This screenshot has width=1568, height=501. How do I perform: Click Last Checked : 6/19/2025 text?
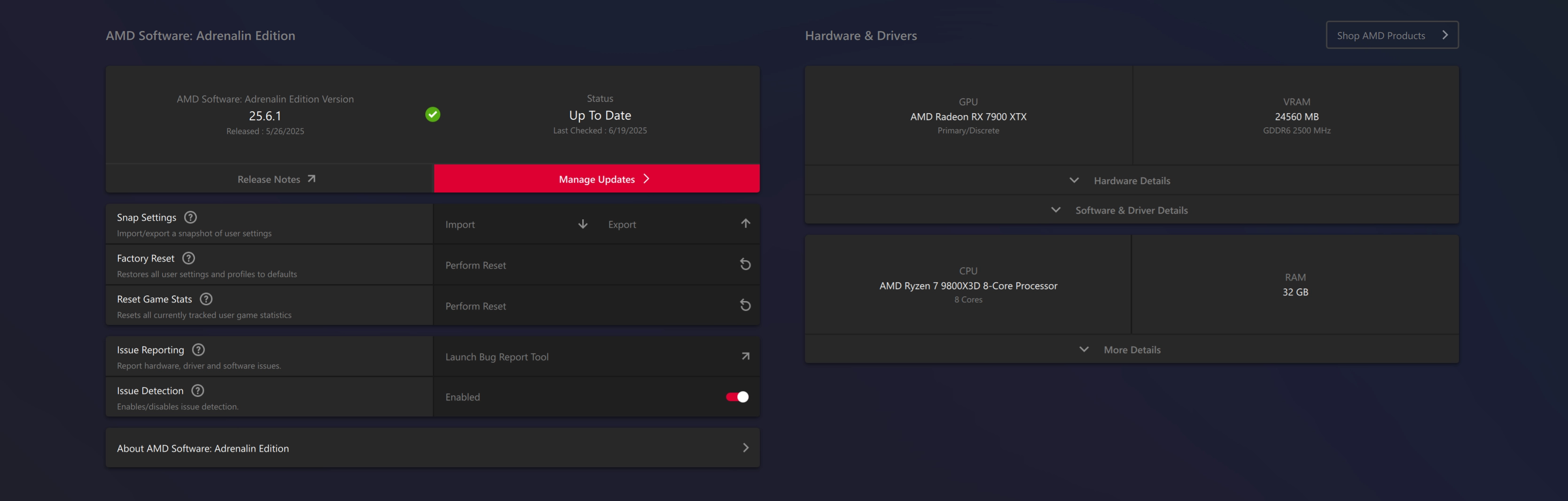[600, 130]
